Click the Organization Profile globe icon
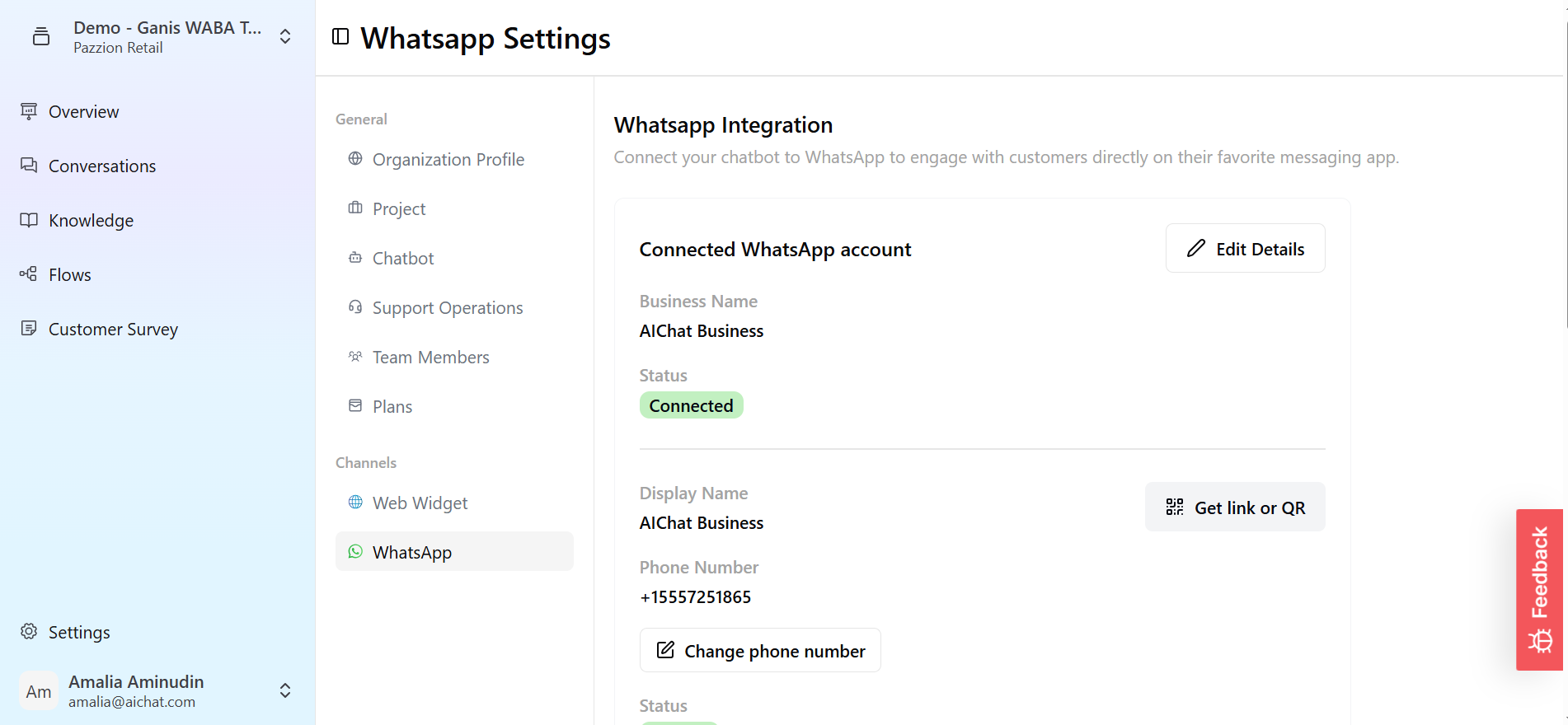This screenshot has height=725, width=1568. point(355,158)
